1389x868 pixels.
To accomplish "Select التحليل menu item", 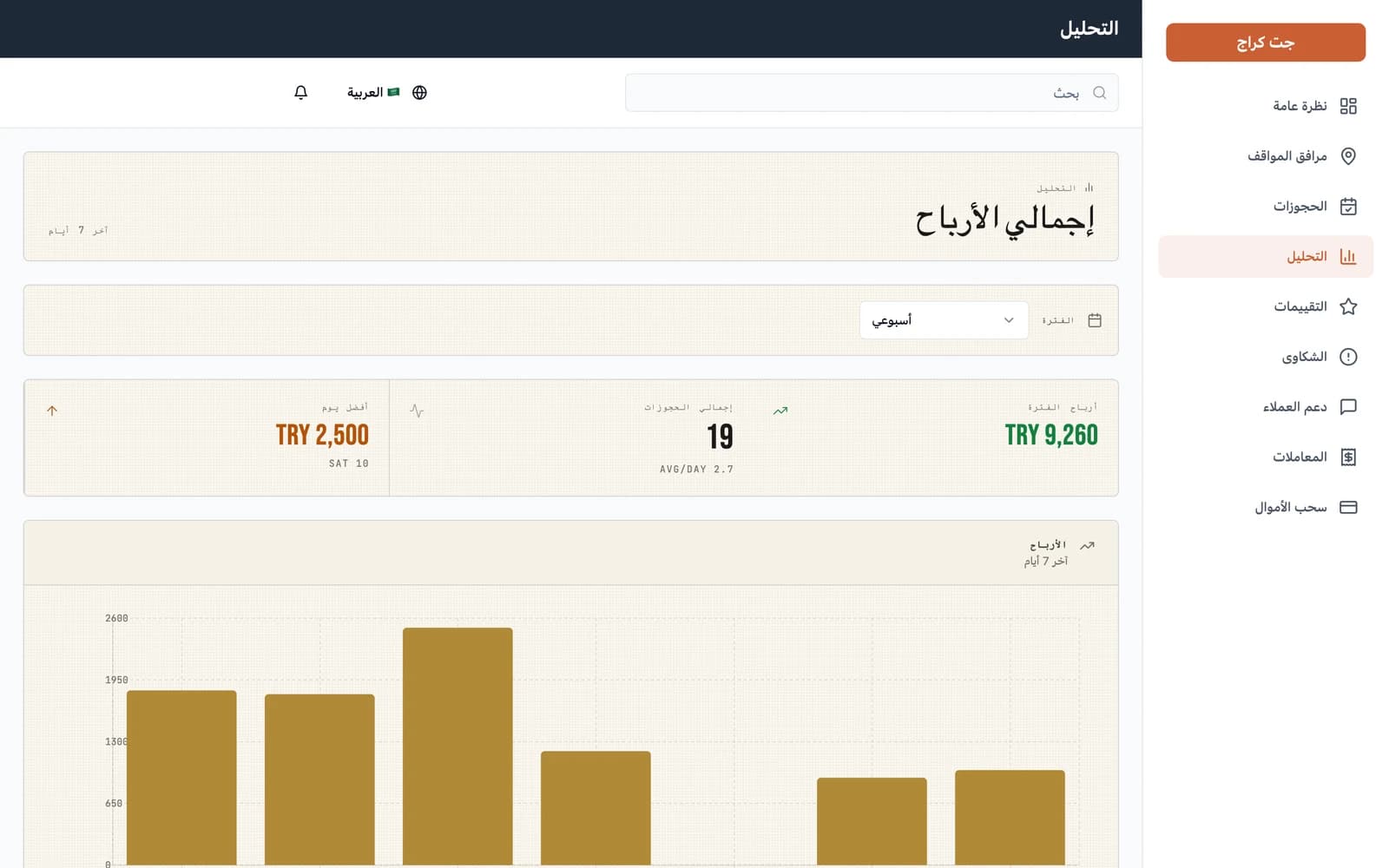I will [x=1266, y=256].
